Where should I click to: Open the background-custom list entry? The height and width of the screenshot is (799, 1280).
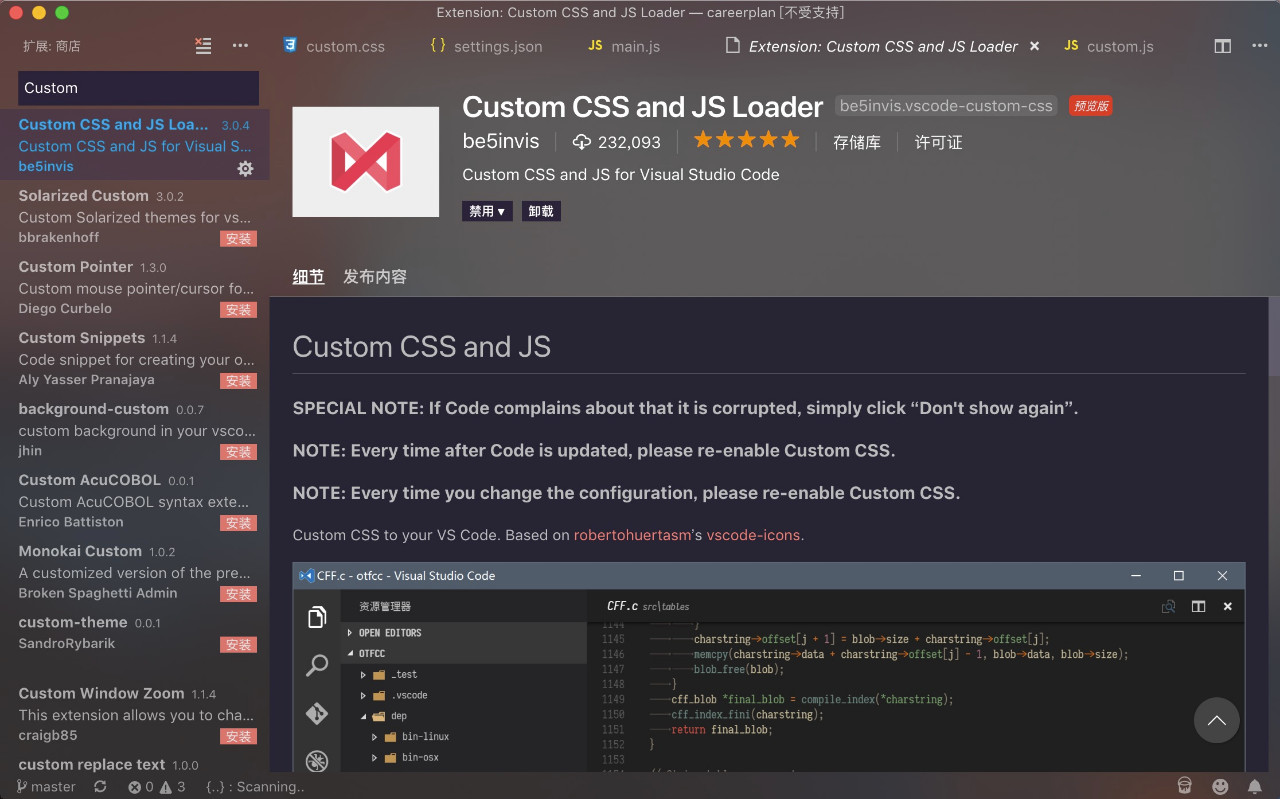[134, 429]
